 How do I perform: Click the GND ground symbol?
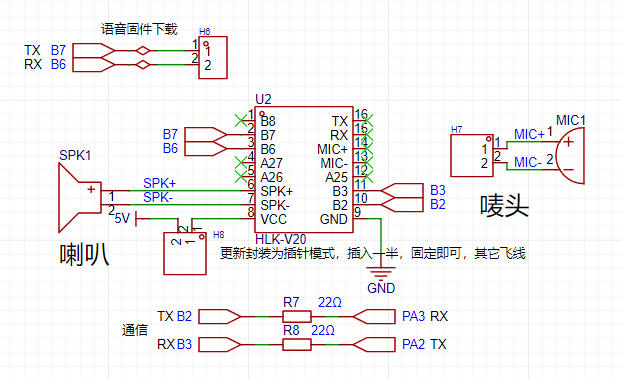coord(381,273)
